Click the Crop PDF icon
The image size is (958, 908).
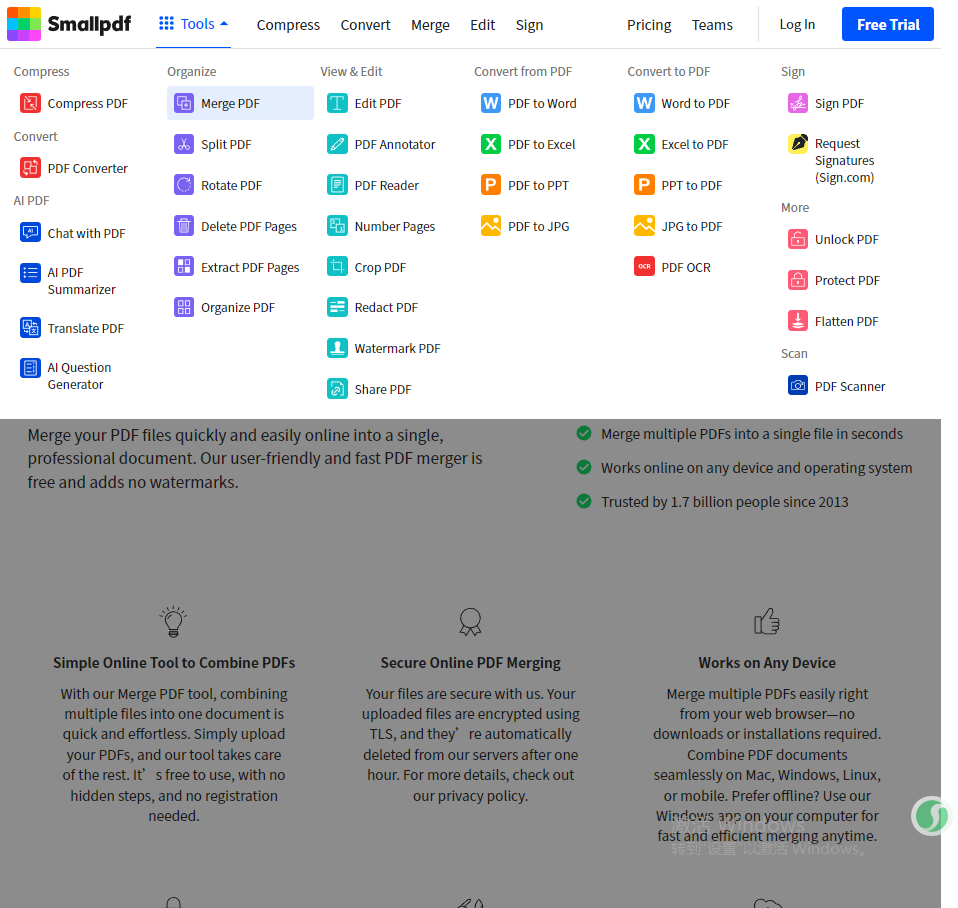click(337, 267)
